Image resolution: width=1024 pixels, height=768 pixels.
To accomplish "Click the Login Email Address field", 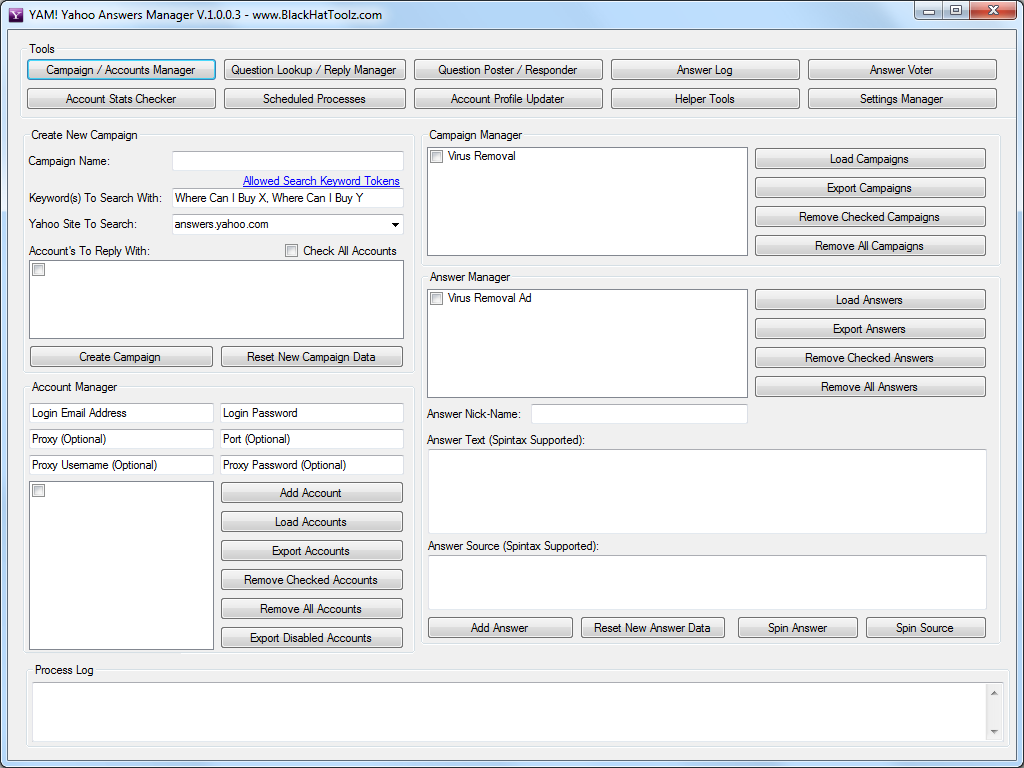I will coord(121,413).
